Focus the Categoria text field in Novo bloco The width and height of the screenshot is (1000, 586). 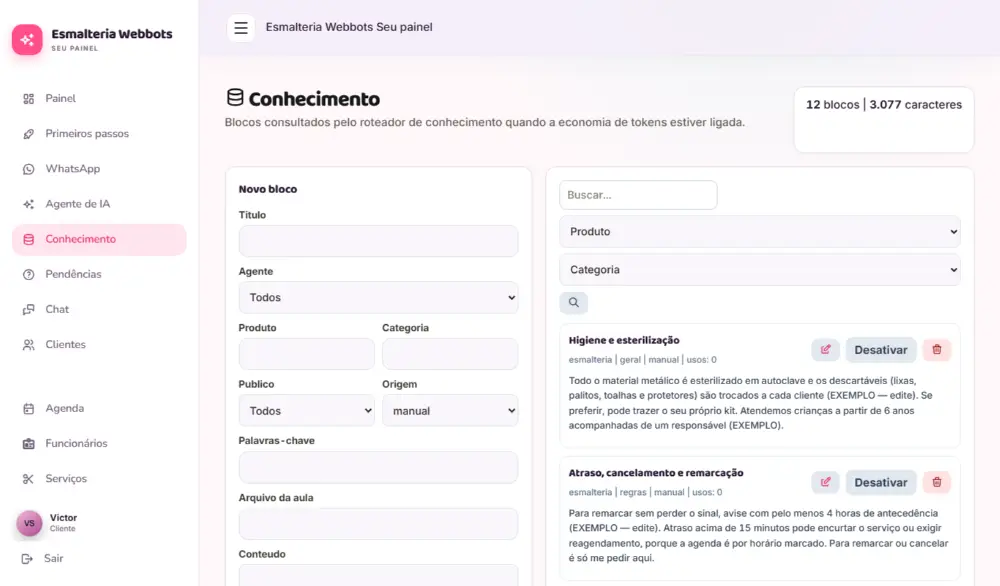[x=450, y=354]
